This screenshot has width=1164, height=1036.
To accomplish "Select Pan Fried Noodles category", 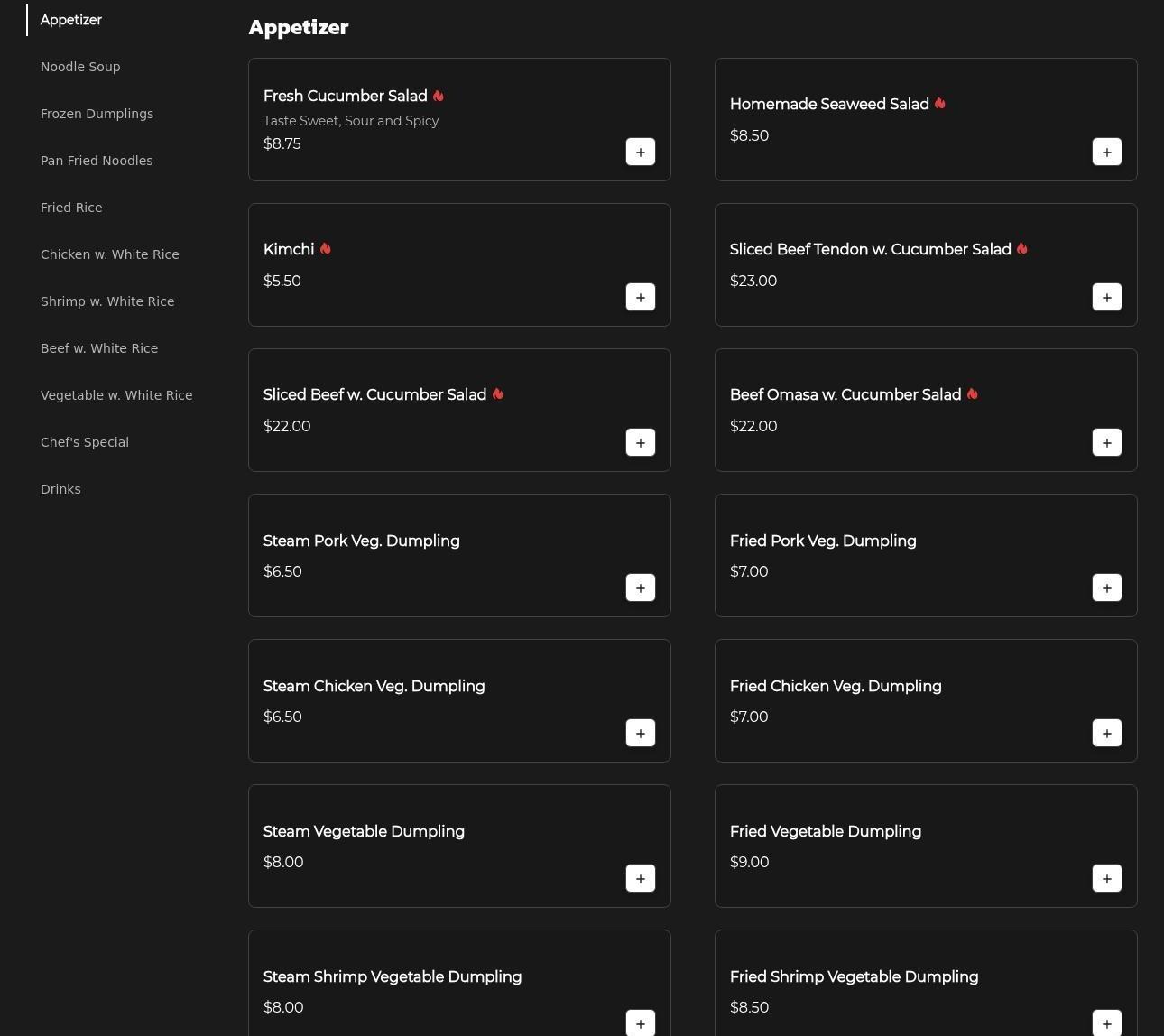I will point(97,161).
